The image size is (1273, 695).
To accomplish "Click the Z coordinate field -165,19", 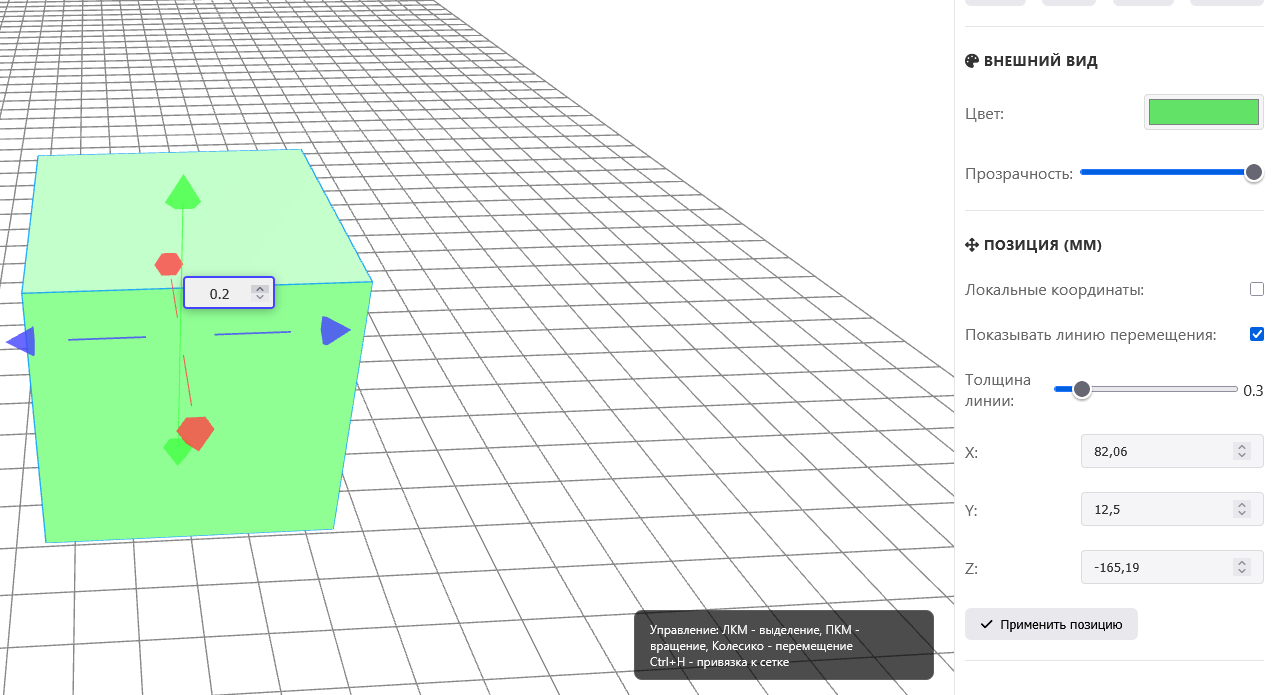I will click(x=1172, y=567).
